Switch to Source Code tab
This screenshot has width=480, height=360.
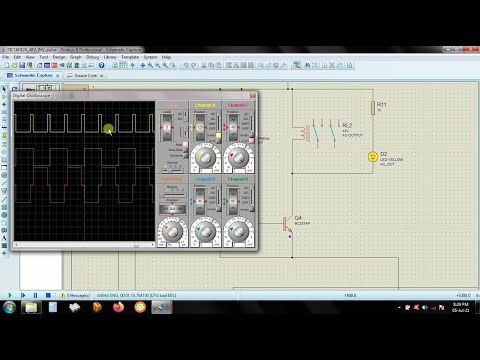coord(85,76)
